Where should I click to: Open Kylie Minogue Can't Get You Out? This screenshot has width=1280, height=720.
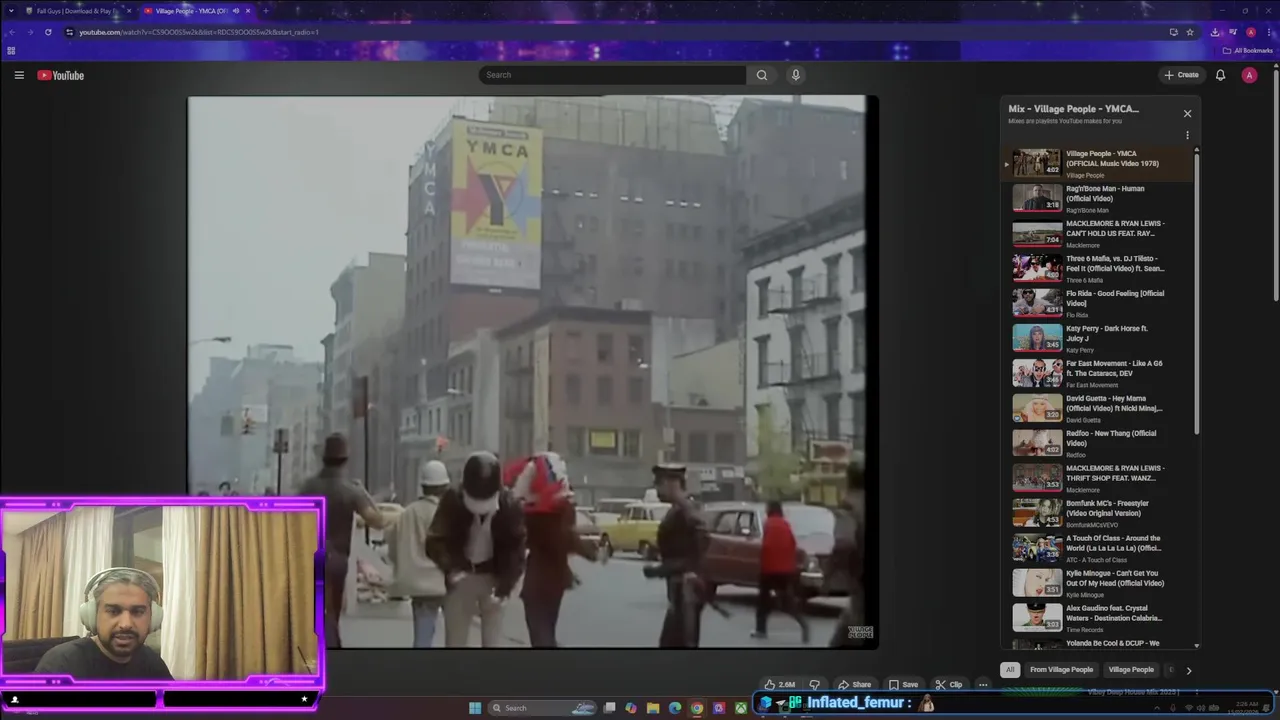click(1097, 583)
